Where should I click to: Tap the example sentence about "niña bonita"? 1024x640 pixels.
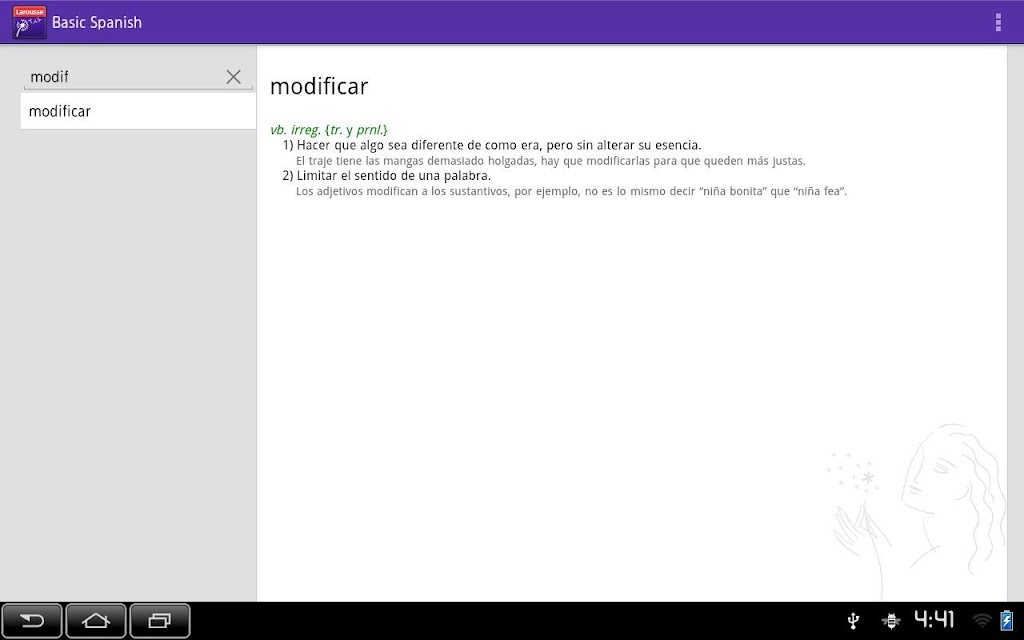pyautogui.click(x=571, y=191)
